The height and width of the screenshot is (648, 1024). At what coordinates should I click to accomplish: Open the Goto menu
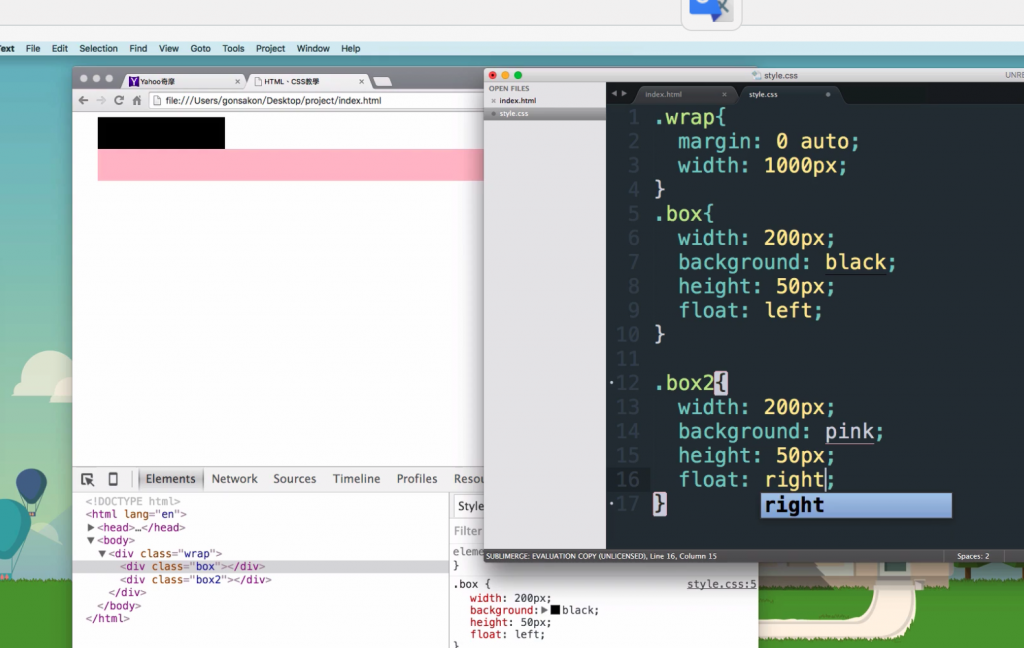pyautogui.click(x=200, y=48)
